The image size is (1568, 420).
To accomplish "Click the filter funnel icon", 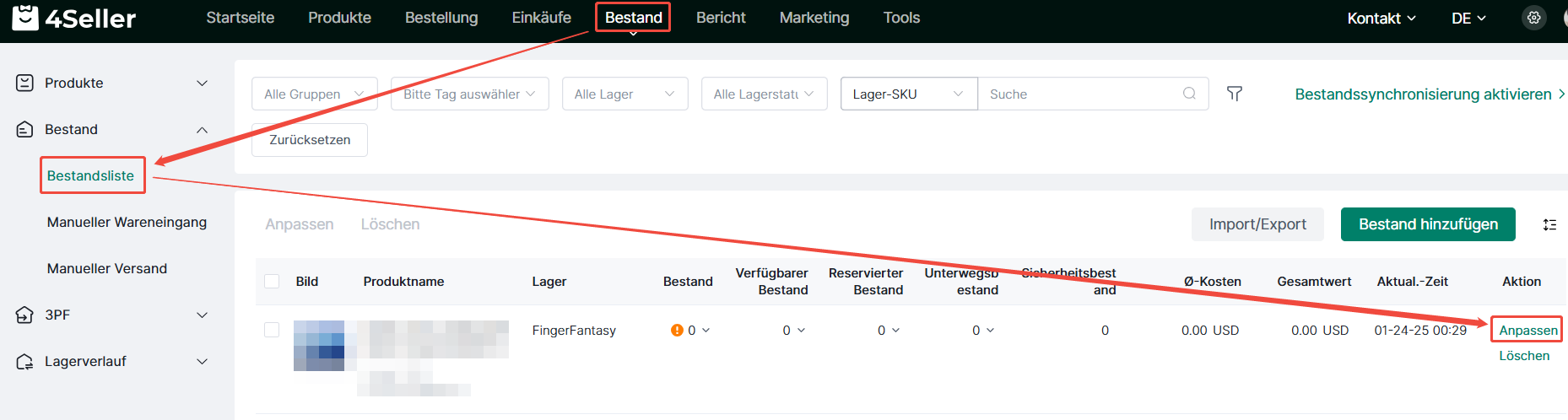I will pyautogui.click(x=1234, y=94).
